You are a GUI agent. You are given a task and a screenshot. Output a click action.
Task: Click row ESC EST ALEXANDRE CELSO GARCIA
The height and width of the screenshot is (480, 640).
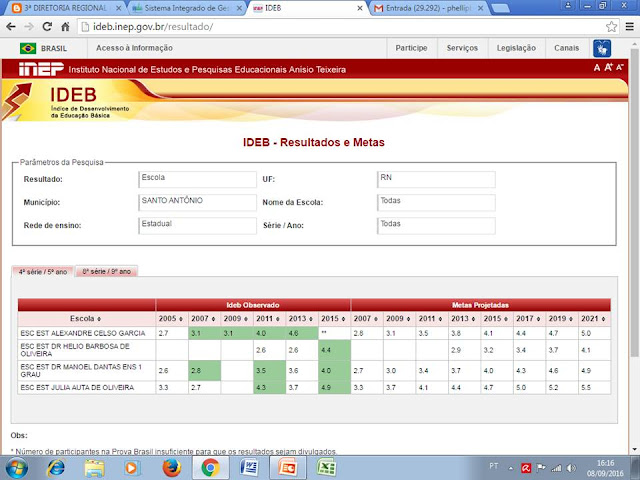click(314, 333)
